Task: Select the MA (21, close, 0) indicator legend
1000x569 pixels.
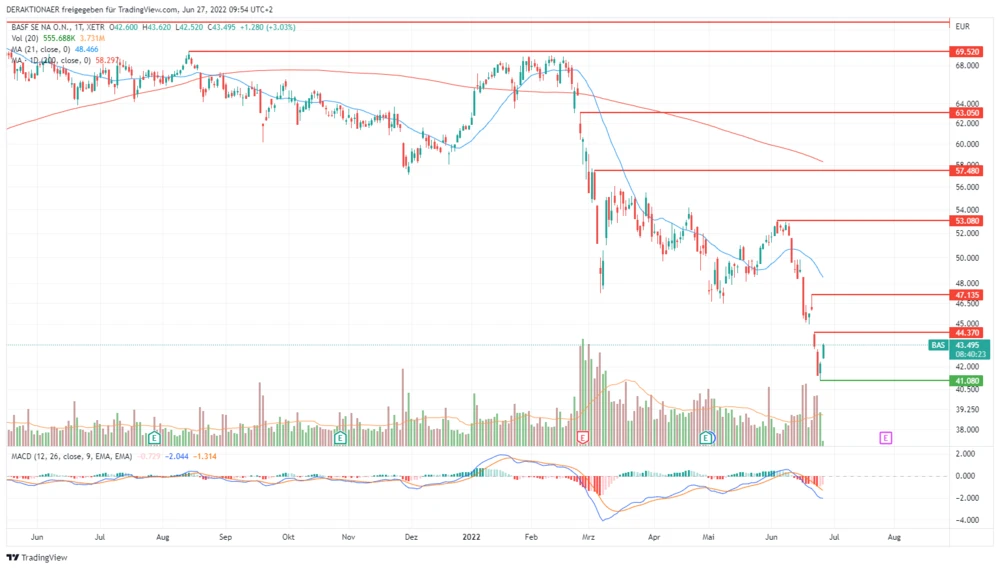Action: pos(40,49)
